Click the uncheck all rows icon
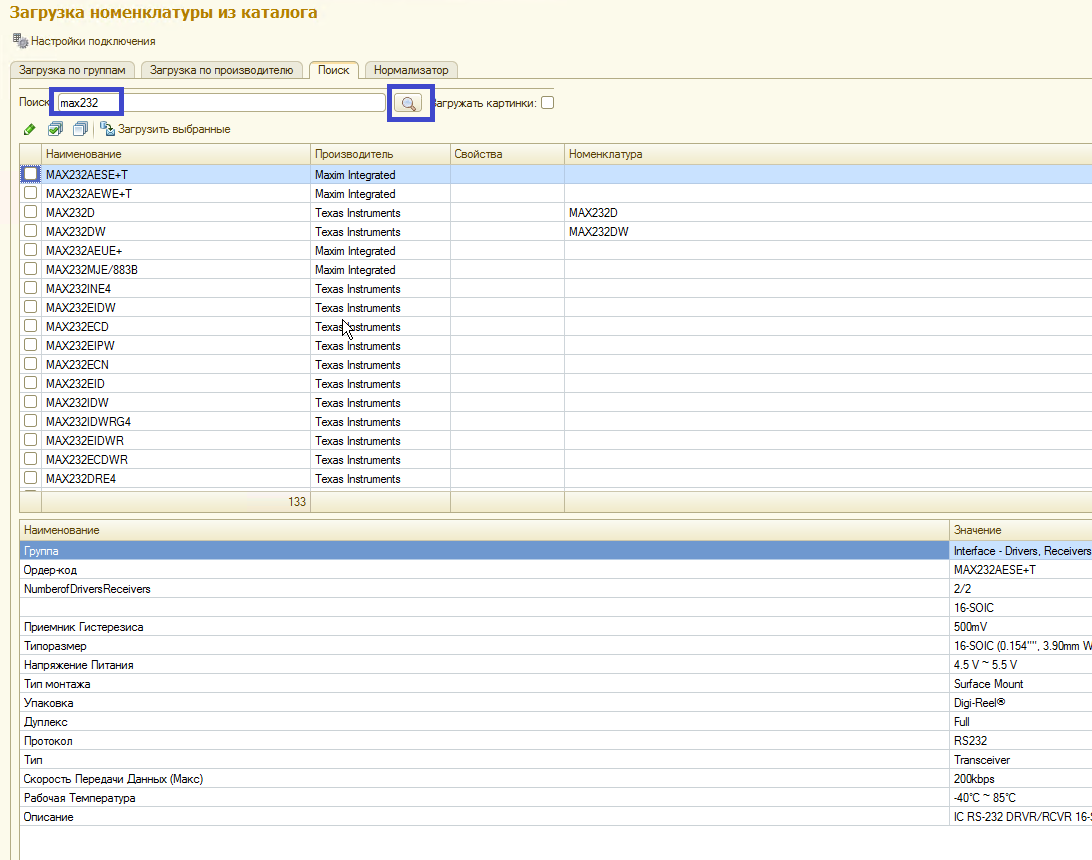Viewport: 1092px width, 860px height. (80, 129)
